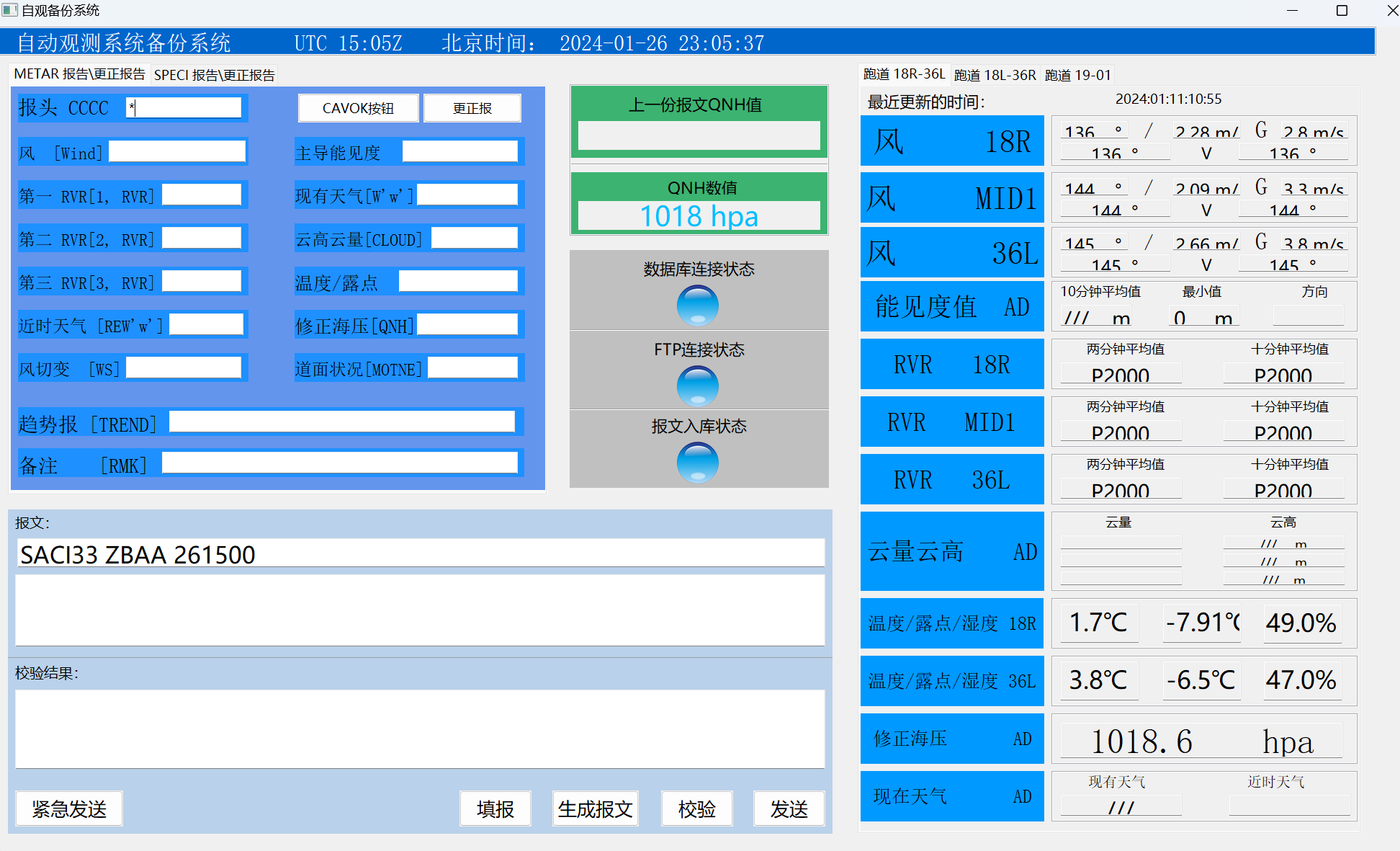
Task: Focus the 报头 CCCC input field
Action: point(184,108)
